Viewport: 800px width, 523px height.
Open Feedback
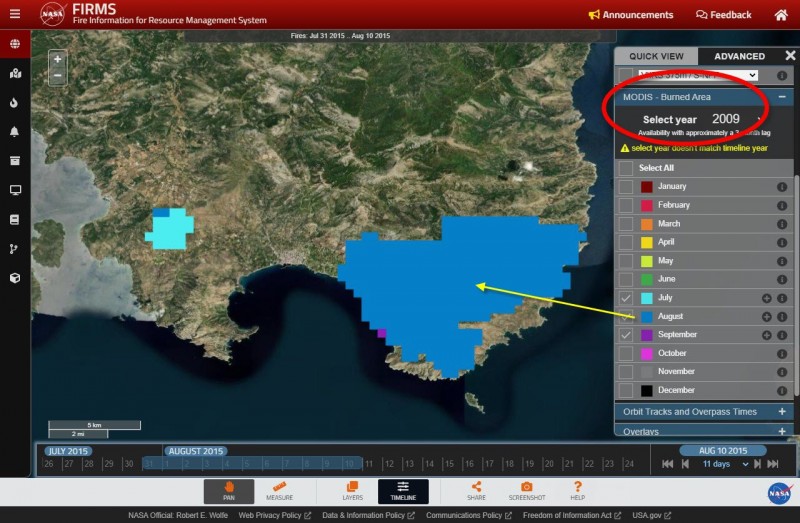[723, 15]
